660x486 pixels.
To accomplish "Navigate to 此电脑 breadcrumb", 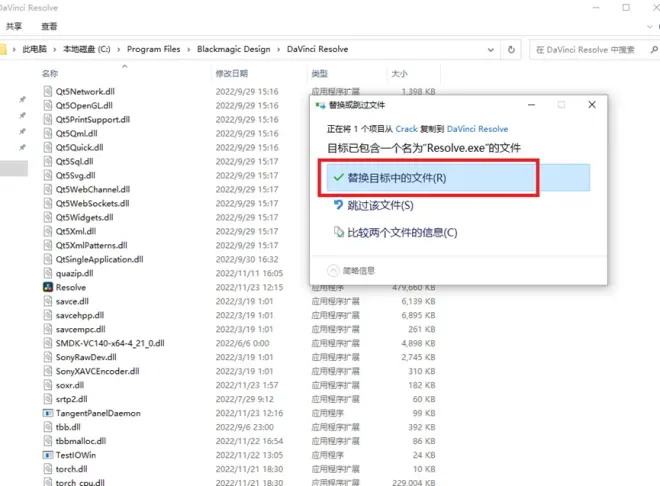I will coord(34,49).
